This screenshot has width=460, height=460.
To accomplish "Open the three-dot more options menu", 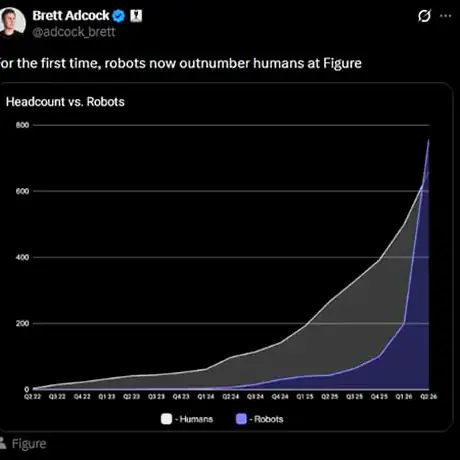I will coord(446,16).
